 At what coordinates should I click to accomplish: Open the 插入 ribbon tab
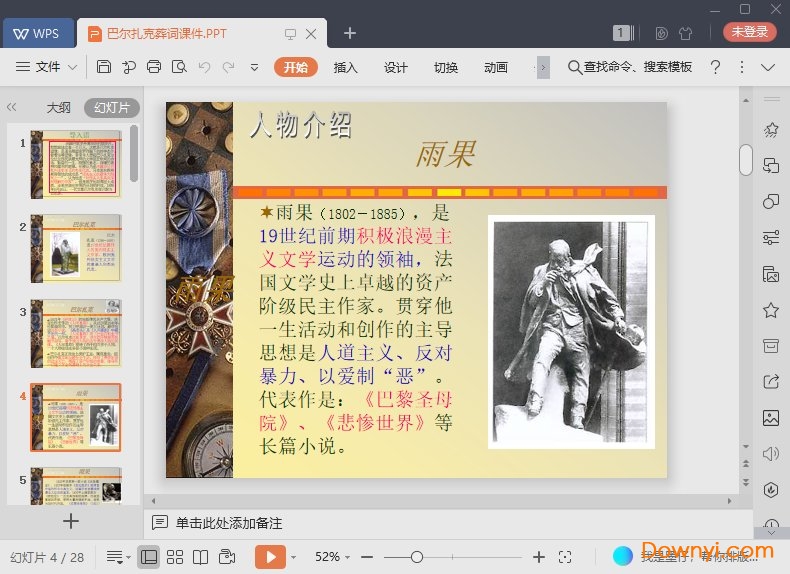pos(345,67)
